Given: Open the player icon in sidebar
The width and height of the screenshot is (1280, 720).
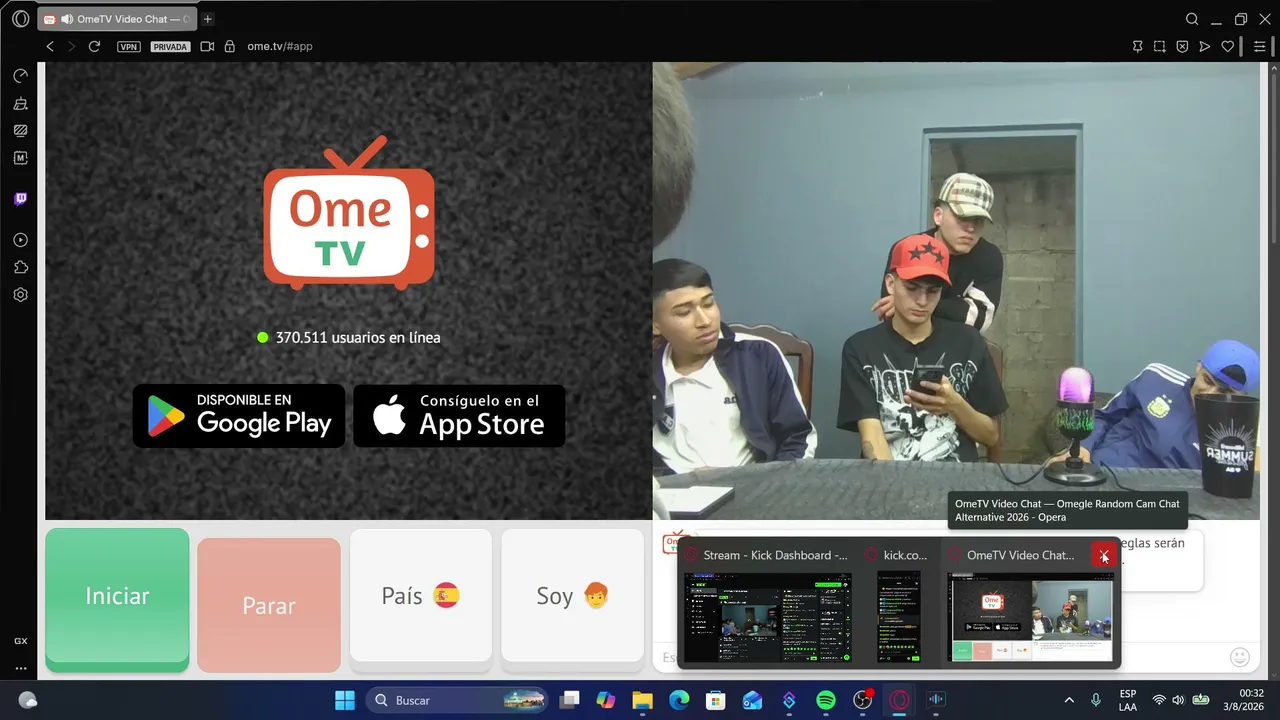Looking at the screenshot, I should tap(20, 240).
